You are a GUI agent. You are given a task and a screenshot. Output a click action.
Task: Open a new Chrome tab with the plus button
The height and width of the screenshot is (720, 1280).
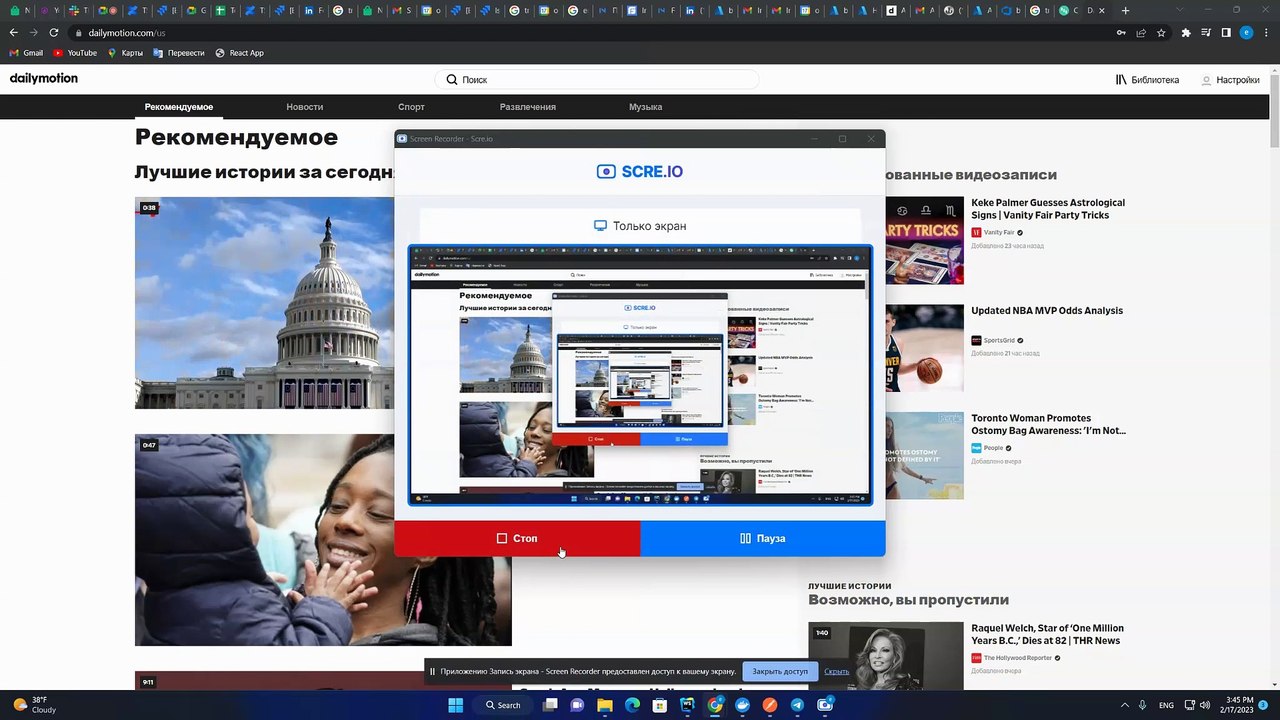pos(1125,10)
